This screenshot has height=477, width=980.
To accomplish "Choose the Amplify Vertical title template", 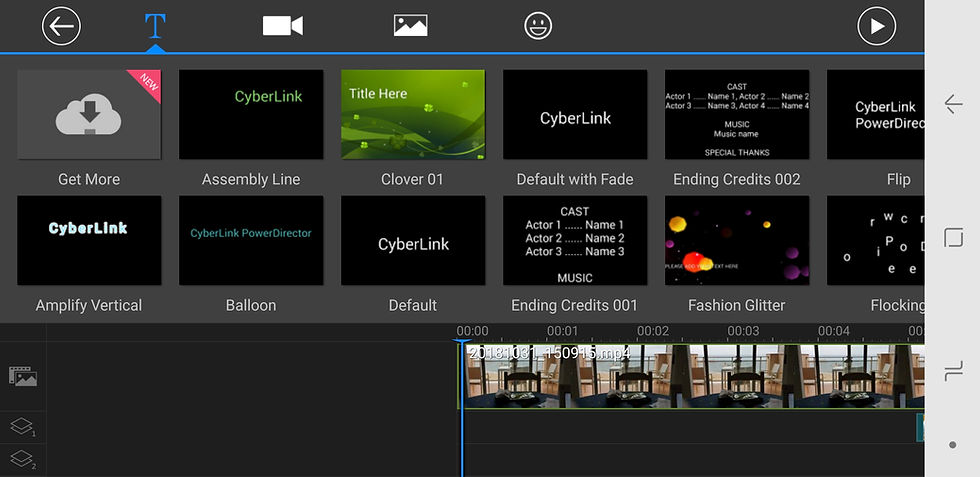I will click(89, 241).
